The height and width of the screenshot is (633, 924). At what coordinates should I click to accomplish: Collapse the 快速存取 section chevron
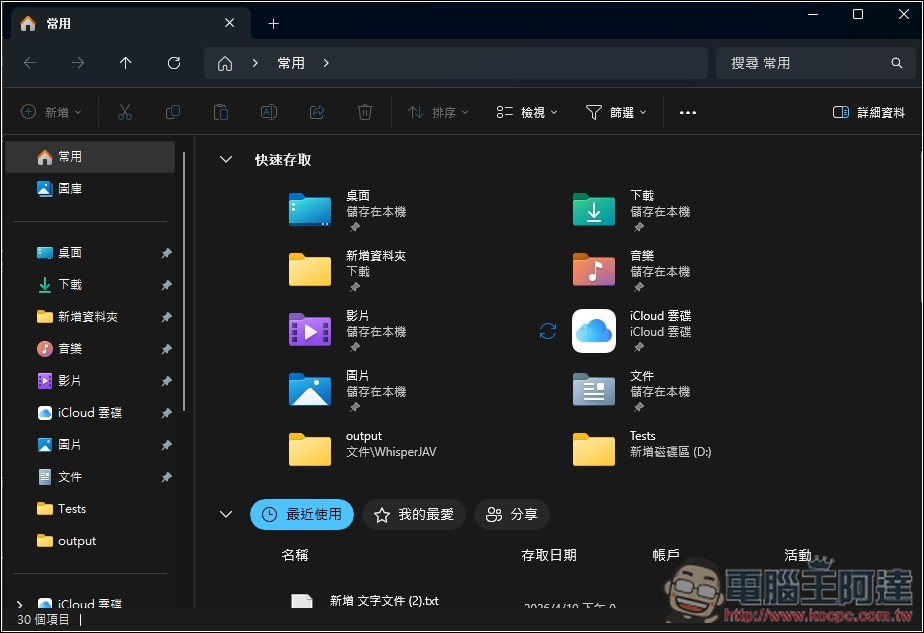[x=225, y=158]
